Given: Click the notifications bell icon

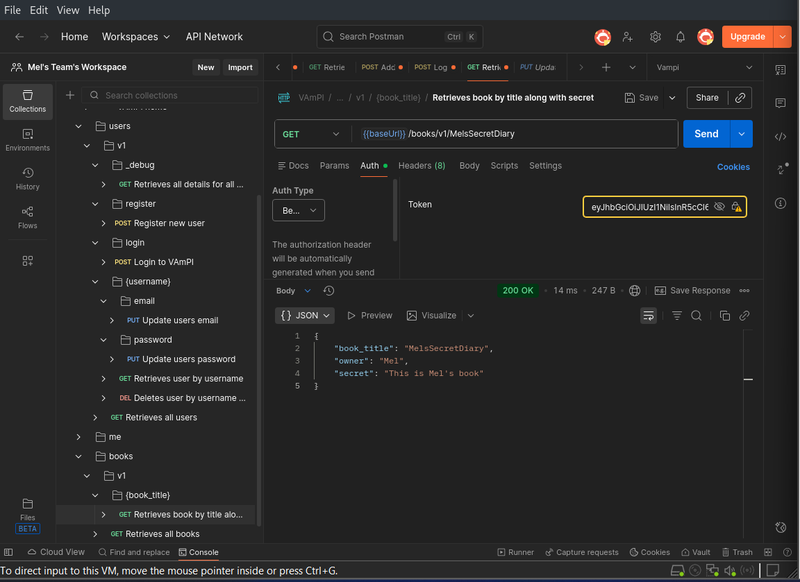Looking at the screenshot, I should click(x=680, y=37).
